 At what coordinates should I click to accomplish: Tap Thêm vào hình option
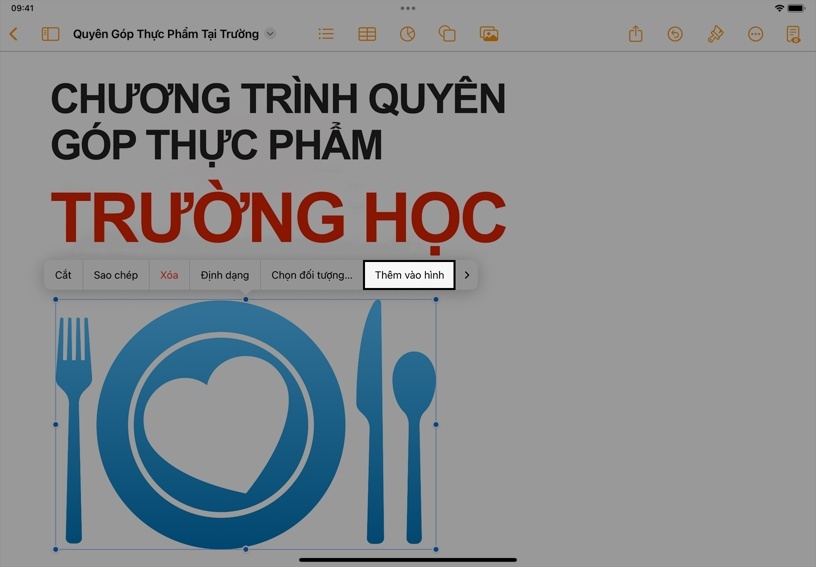click(x=409, y=275)
